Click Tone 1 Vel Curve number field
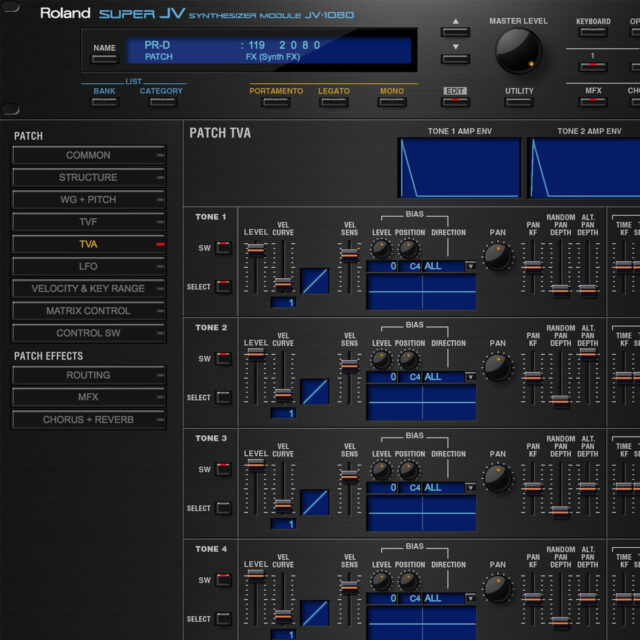The height and width of the screenshot is (640, 640). point(283,302)
